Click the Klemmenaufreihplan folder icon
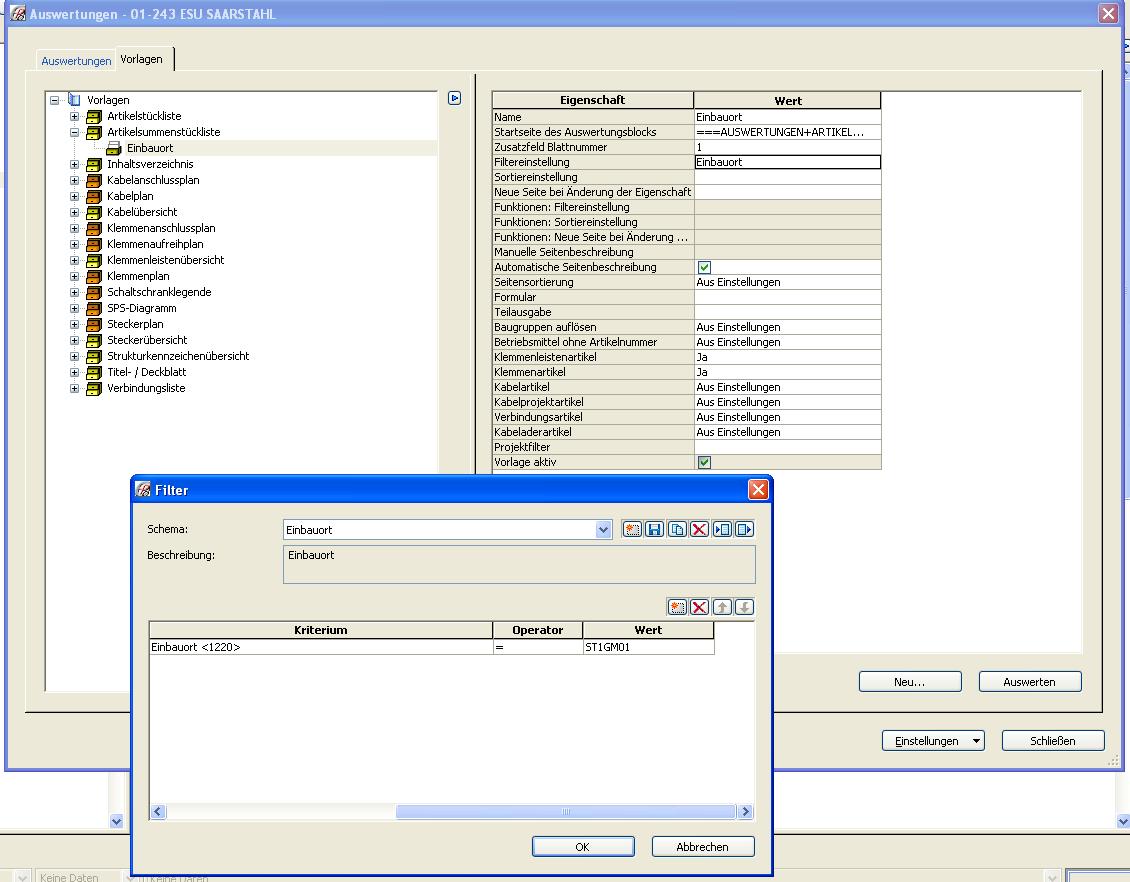Image resolution: width=1130 pixels, height=882 pixels. [x=94, y=244]
